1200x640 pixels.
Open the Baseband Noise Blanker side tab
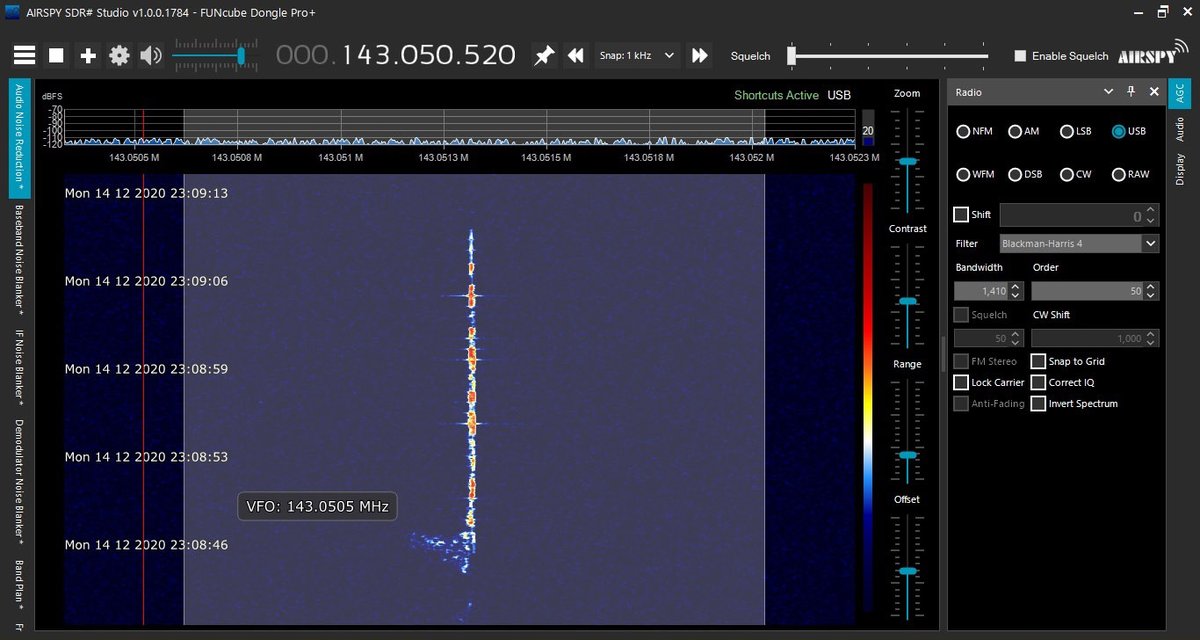tap(17, 262)
